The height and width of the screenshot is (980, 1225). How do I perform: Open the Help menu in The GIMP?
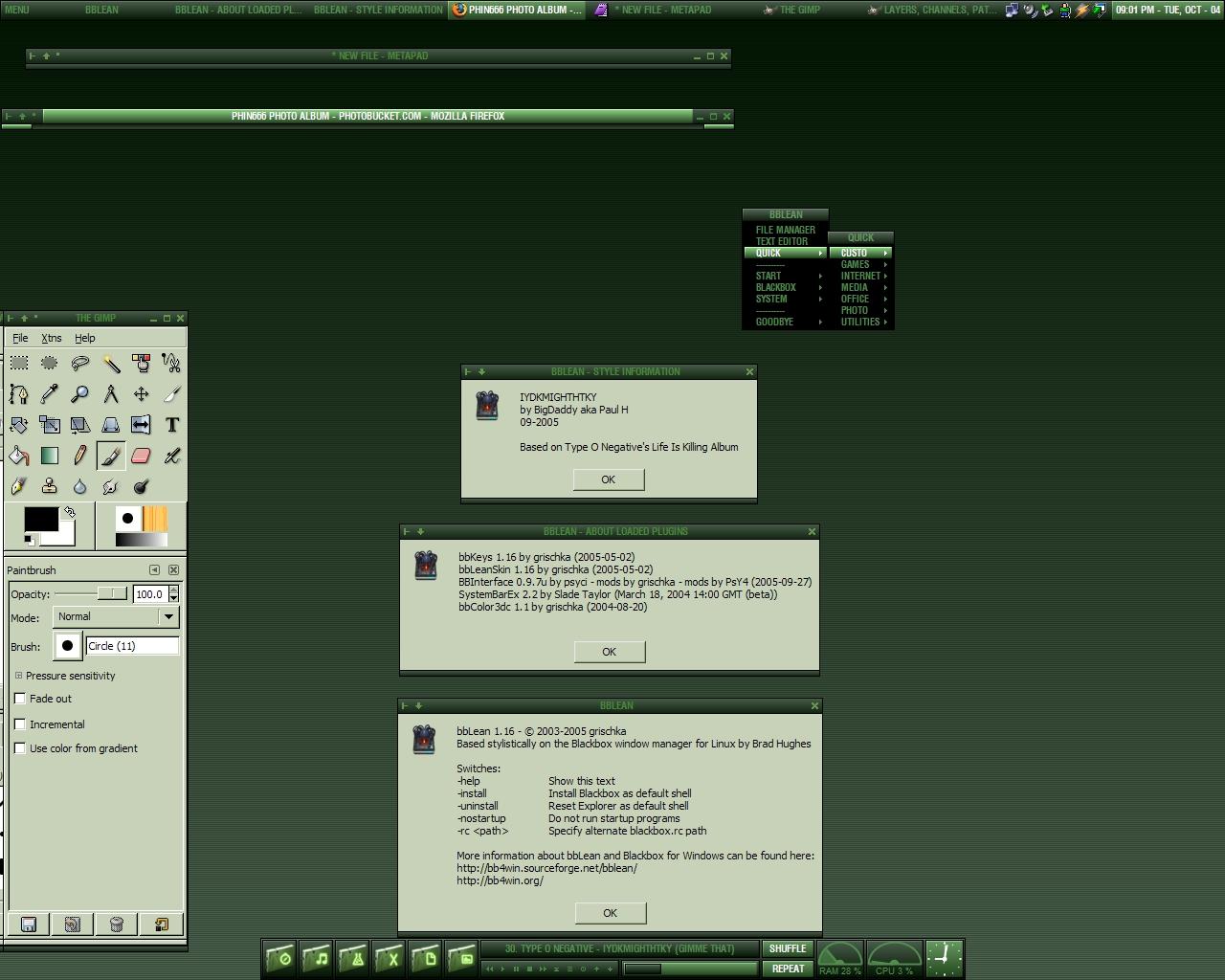click(x=85, y=338)
